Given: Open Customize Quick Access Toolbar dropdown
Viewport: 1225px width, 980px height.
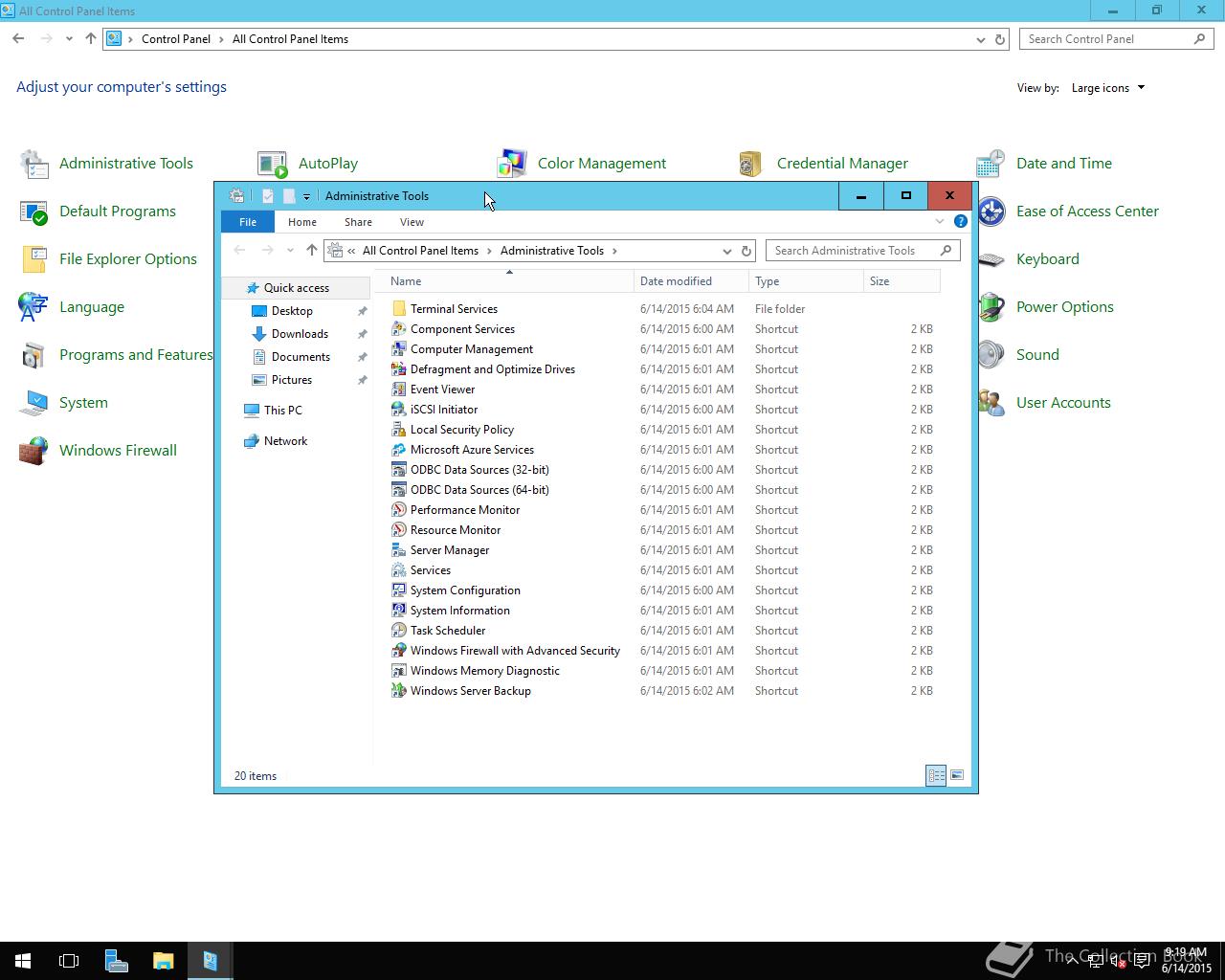Looking at the screenshot, I should [x=306, y=196].
